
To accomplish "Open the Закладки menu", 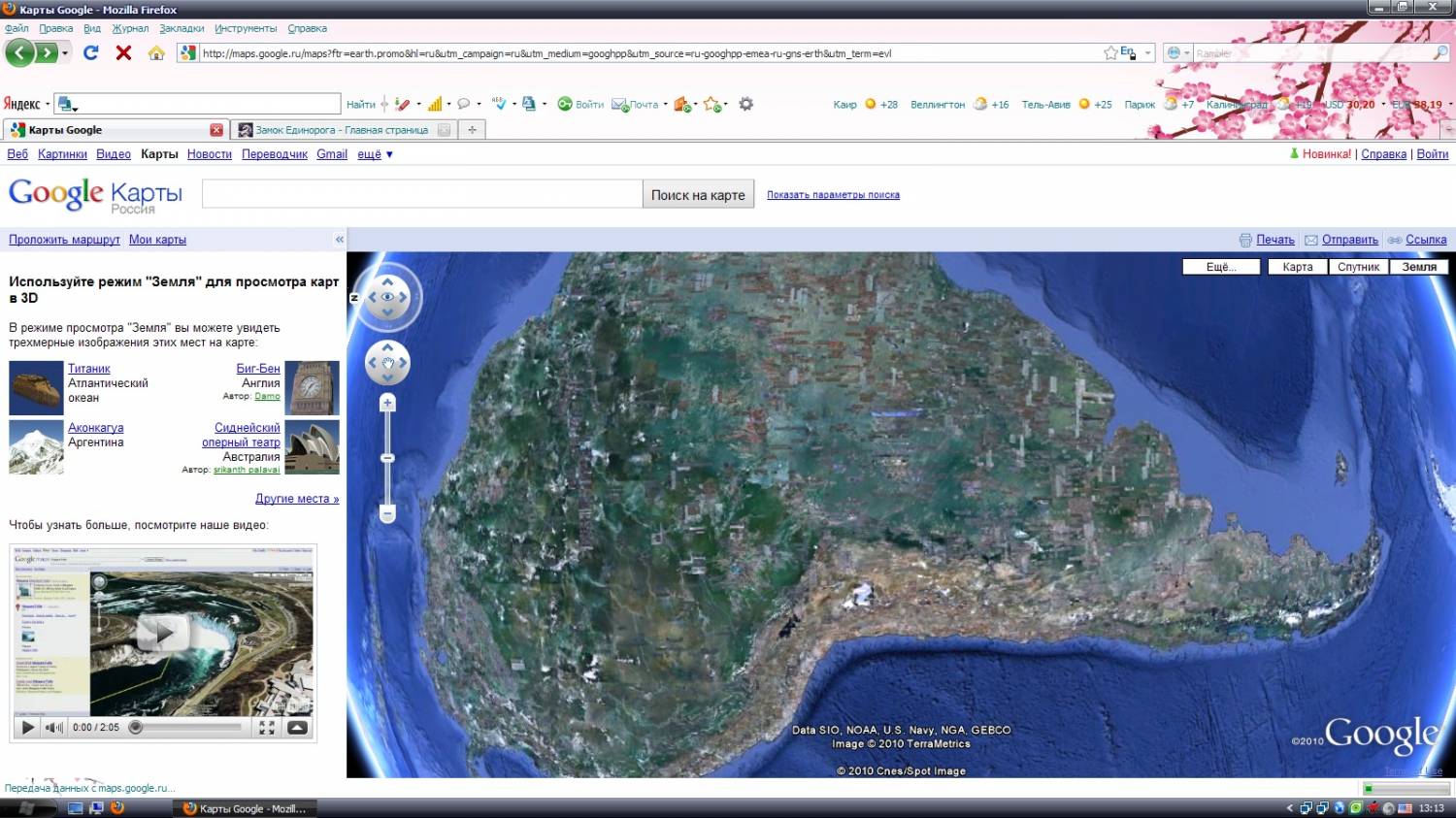I will [182, 28].
